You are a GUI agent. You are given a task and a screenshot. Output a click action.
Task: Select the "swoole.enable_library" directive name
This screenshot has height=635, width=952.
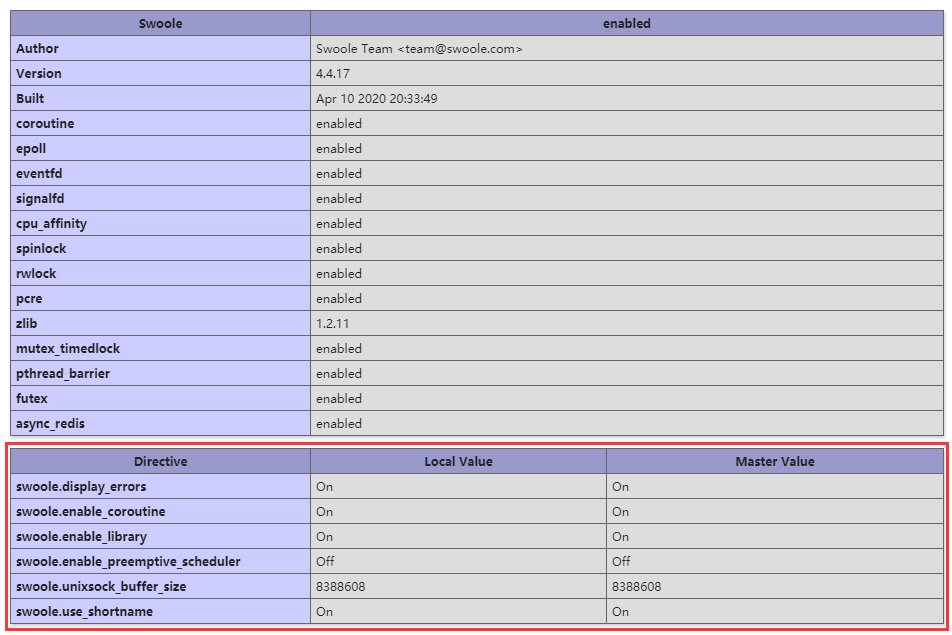coord(81,536)
